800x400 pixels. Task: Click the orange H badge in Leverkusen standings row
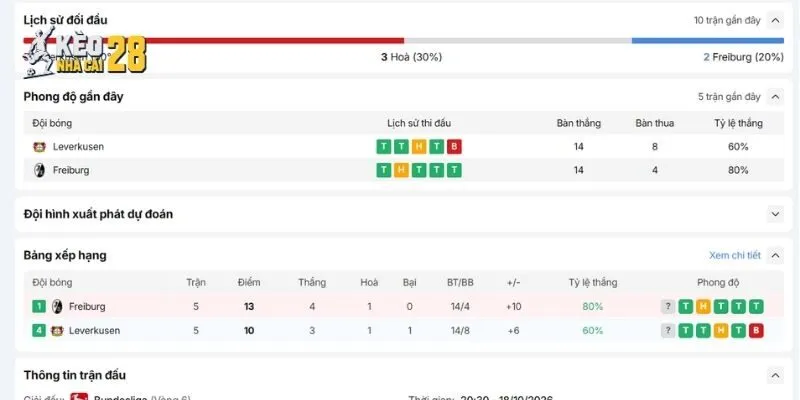pyautogui.click(x=721, y=331)
